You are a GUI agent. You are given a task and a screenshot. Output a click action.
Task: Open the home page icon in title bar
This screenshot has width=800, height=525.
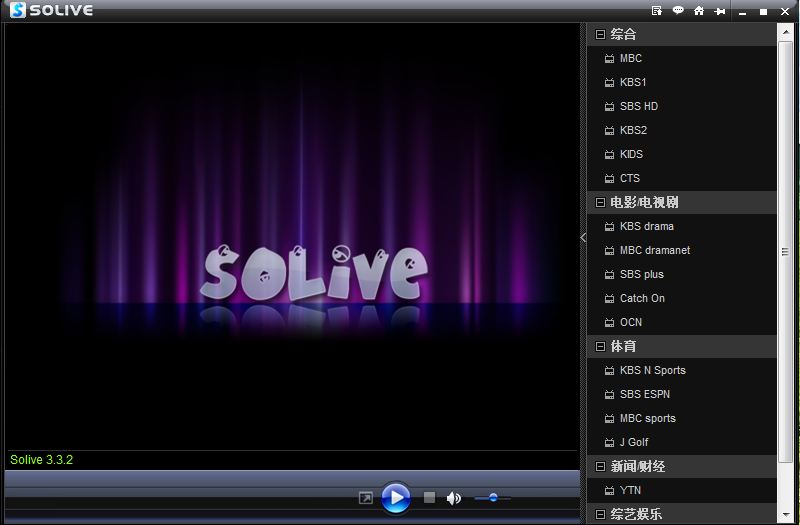pos(699,11)
